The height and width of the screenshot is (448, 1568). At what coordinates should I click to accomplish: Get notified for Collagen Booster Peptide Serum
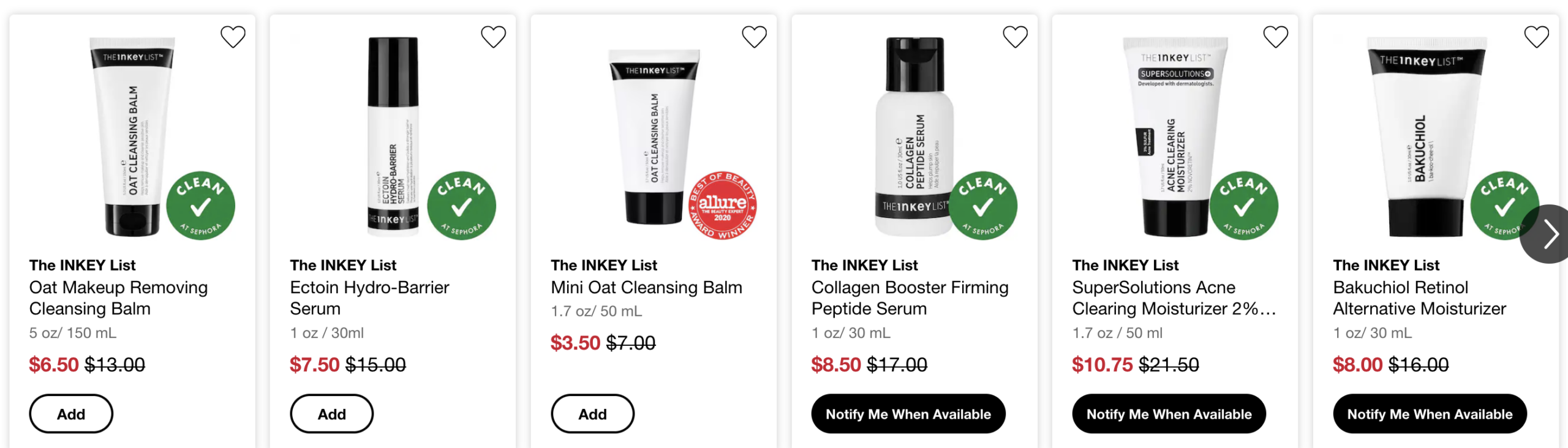pos(908,414)
